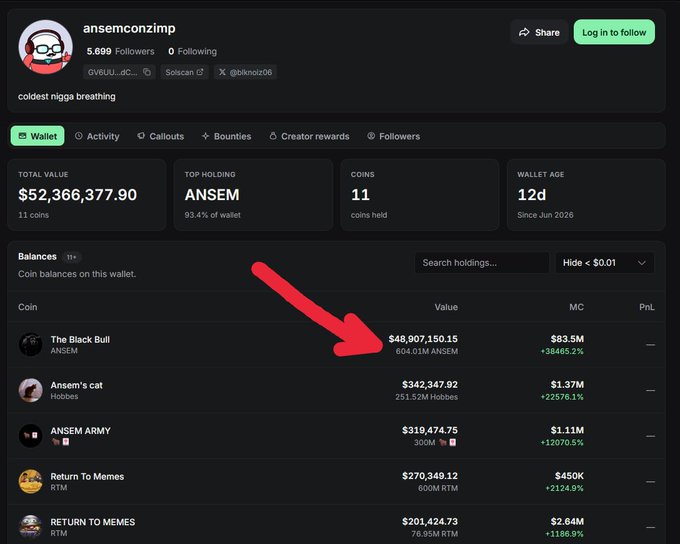Click The Black Bull coin icon
The height and width of the screenshot is (544, 680).
click(x=30, y=344)
